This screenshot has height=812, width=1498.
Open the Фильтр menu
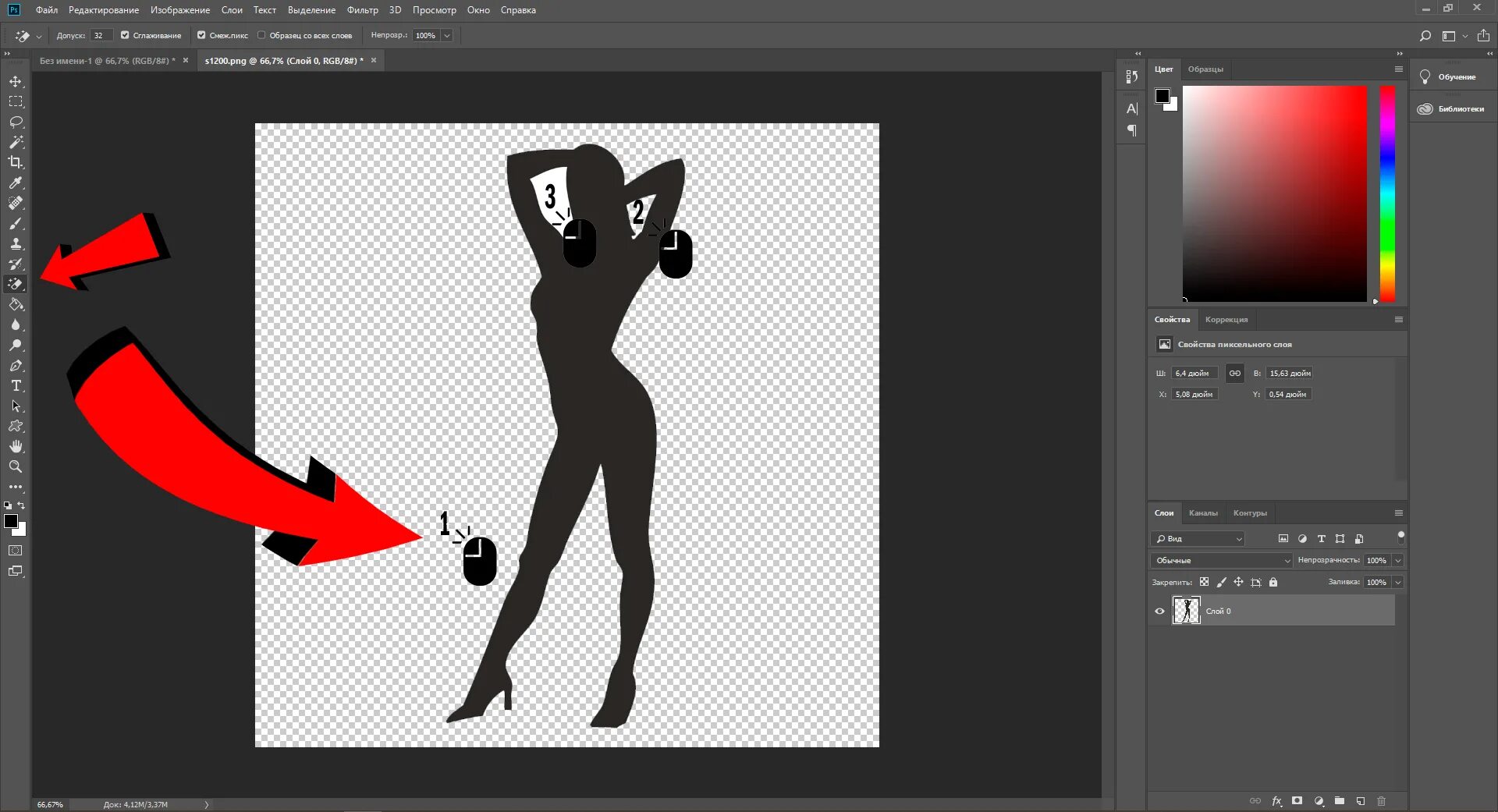click(x=362, y=10)
